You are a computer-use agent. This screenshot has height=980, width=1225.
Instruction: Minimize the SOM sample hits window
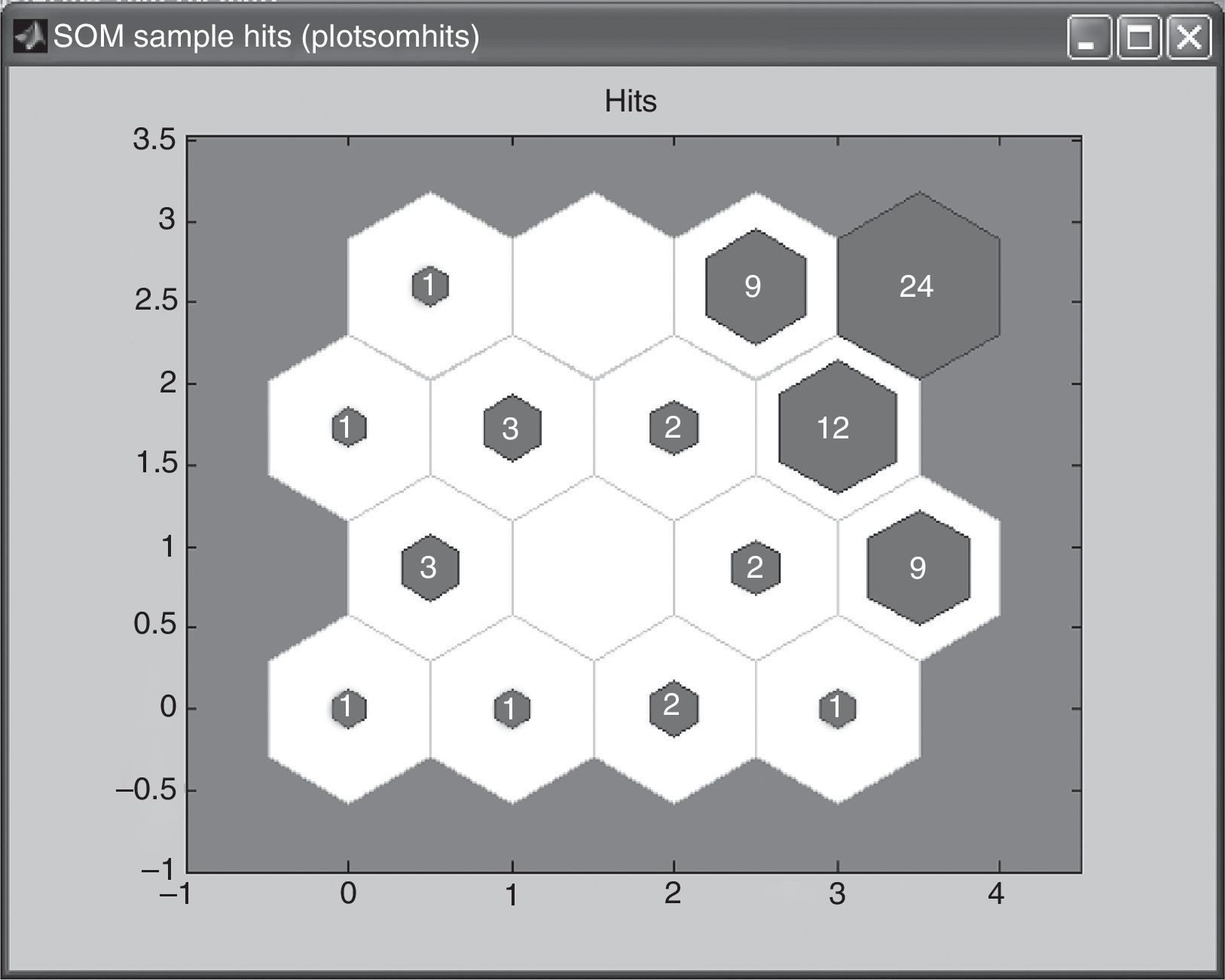click(x=1088, y=38)
